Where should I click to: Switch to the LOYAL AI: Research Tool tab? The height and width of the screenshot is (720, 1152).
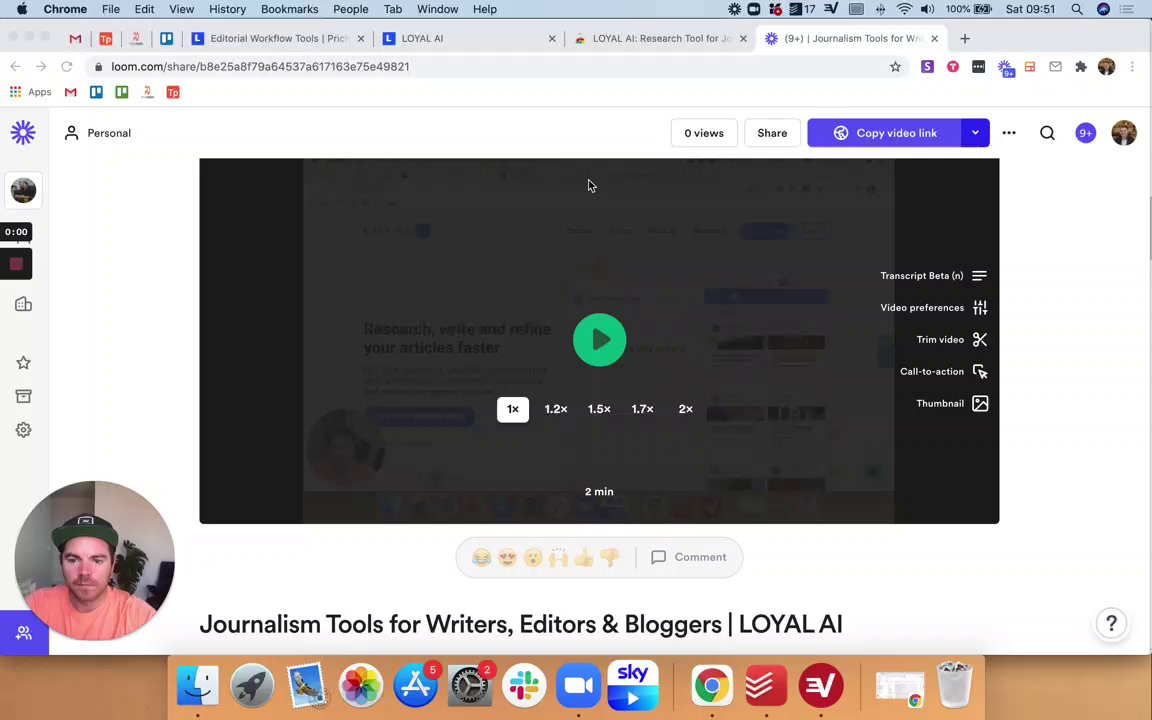[x=660, y=38]
